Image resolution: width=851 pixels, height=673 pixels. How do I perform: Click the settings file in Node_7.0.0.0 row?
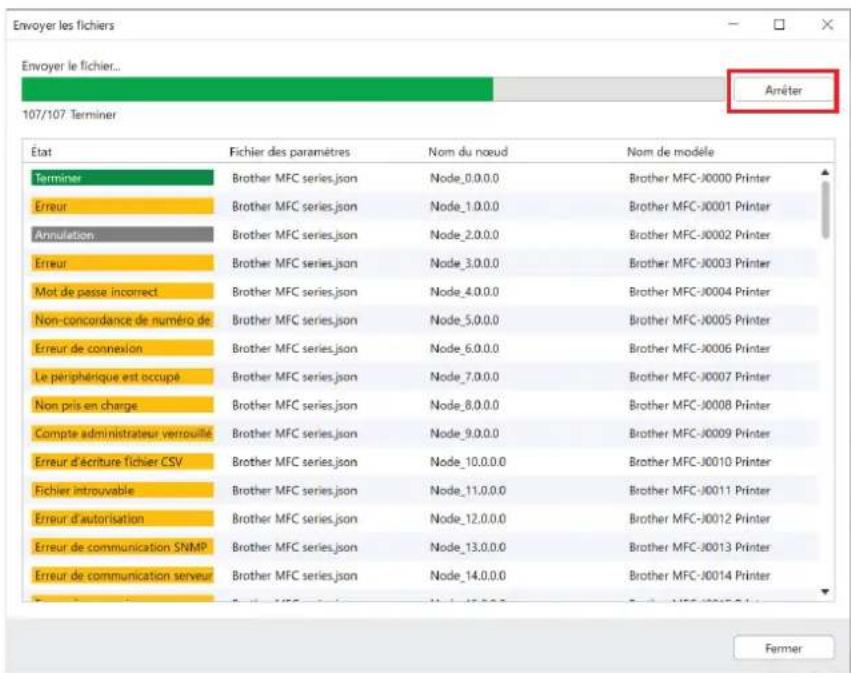click(x=295, y=377)
